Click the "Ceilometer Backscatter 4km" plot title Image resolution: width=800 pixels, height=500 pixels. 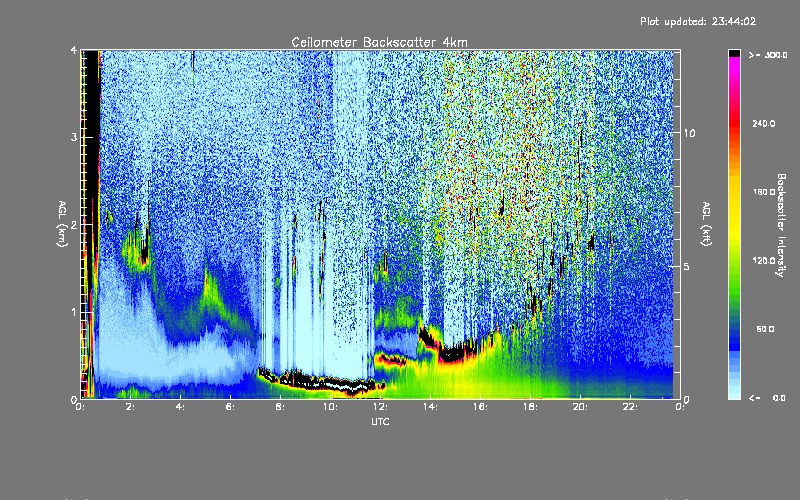click(x=379, y=42)
